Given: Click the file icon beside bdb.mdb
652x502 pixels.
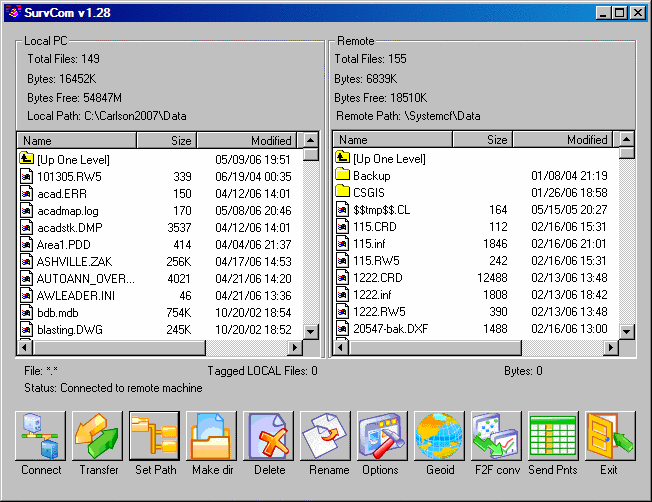Looking at the screenshot, I should click(x=27, y=312).
